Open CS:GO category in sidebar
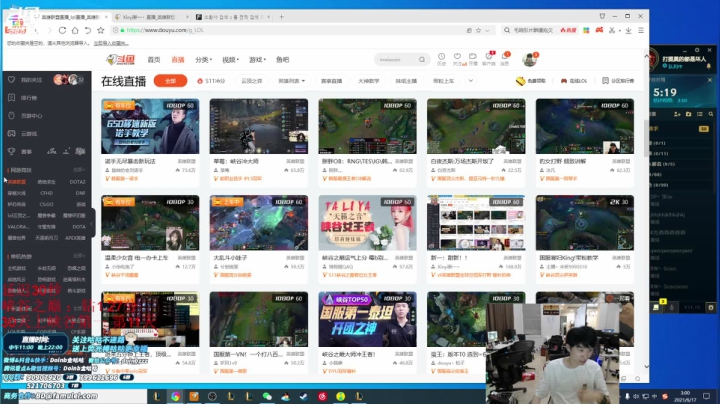Image resolution: width=720 pixels, height=404 pixels. 46,204
